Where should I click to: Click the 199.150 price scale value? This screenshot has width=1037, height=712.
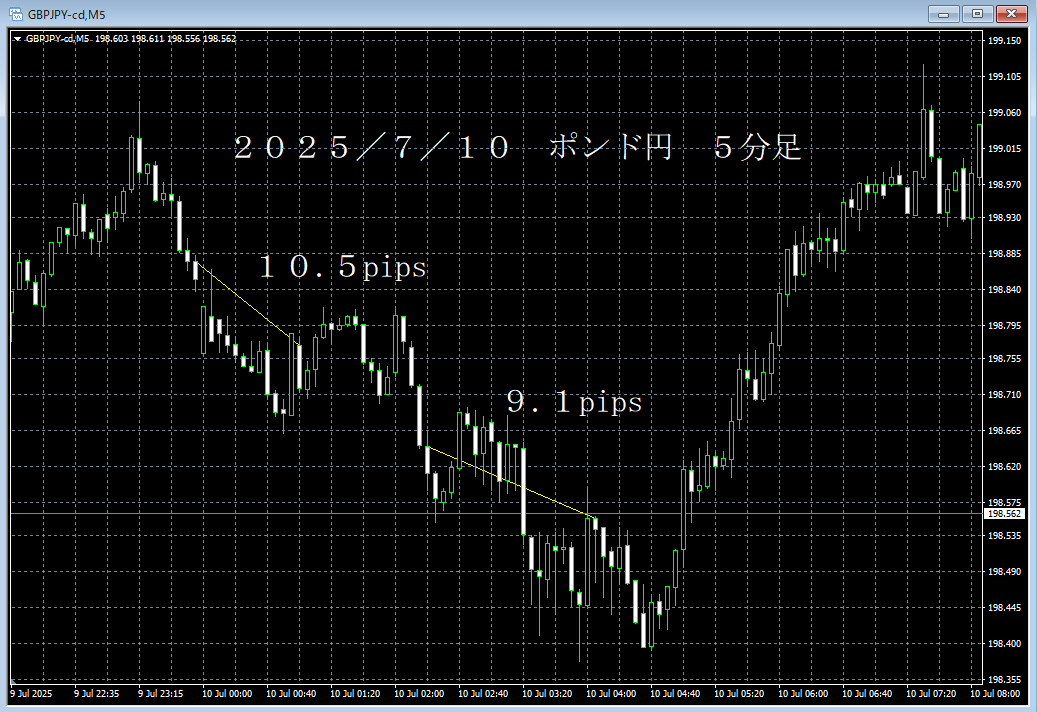(x=1003, y=41)
